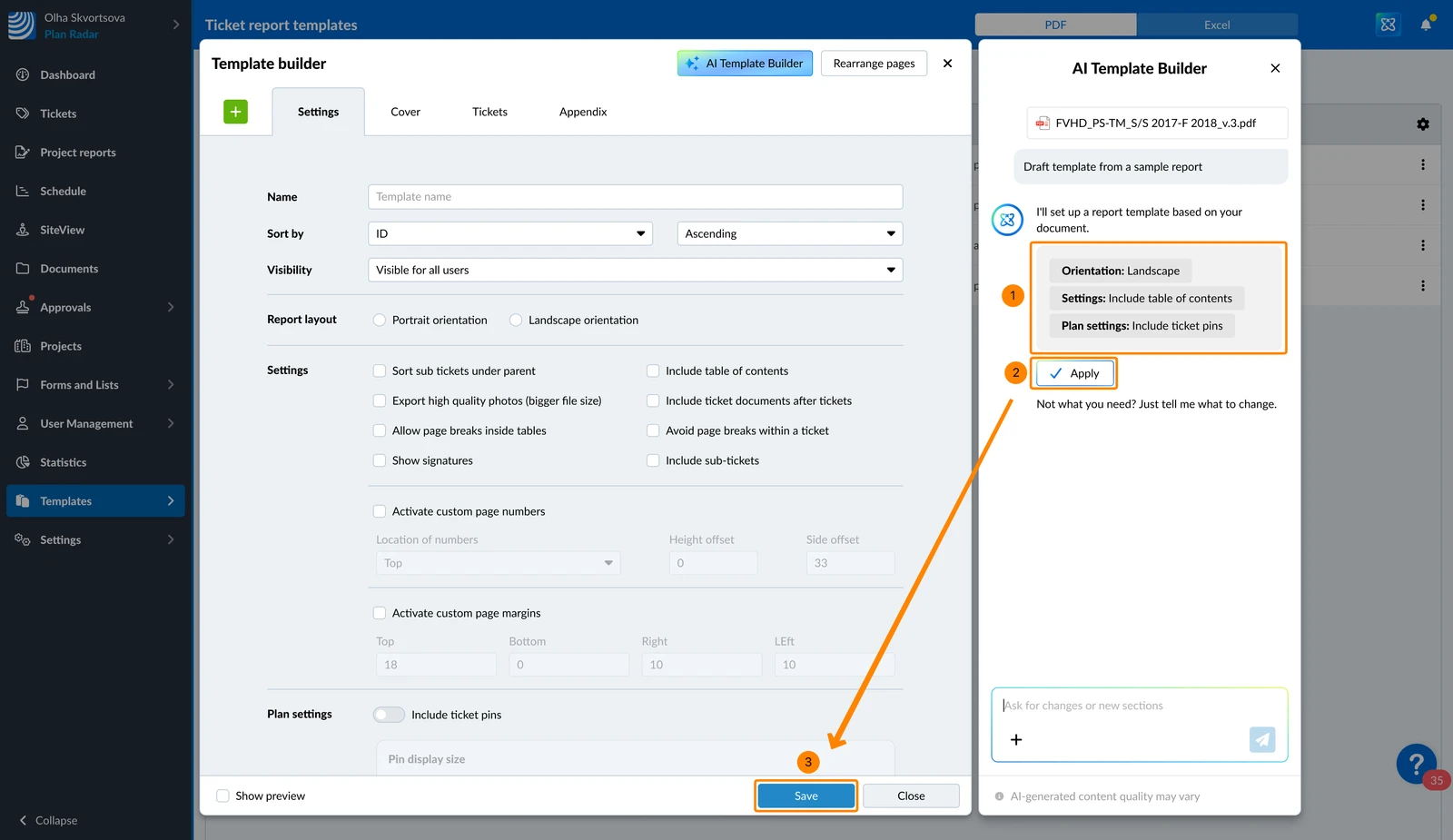Open the Location of numbers dropdown
The height and width of the screenshot is (840, 1453).
coord(499,563)
